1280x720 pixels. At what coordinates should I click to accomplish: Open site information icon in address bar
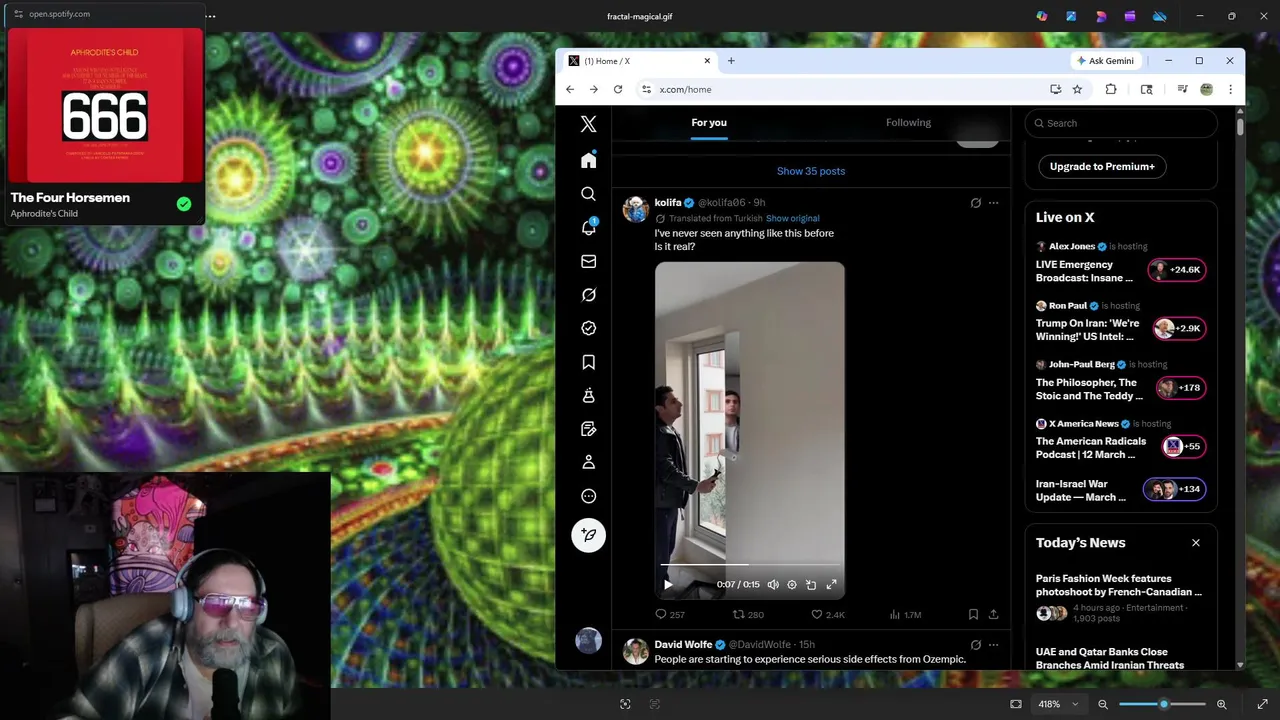click(647, 89)
